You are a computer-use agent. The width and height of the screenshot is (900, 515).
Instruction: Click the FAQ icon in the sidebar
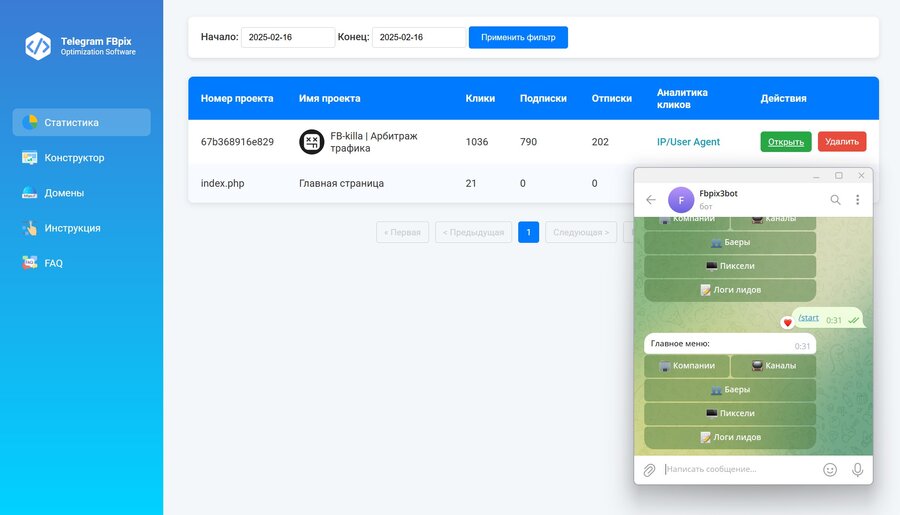click(30, 263)
